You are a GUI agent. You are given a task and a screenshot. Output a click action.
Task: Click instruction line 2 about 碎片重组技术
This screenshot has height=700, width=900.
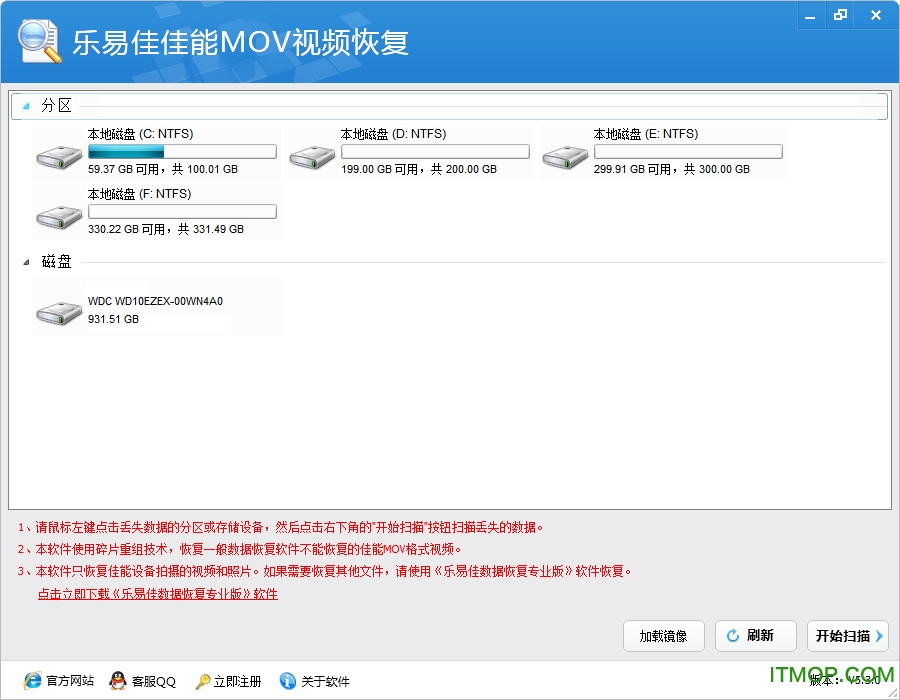[x=239, y=549]
